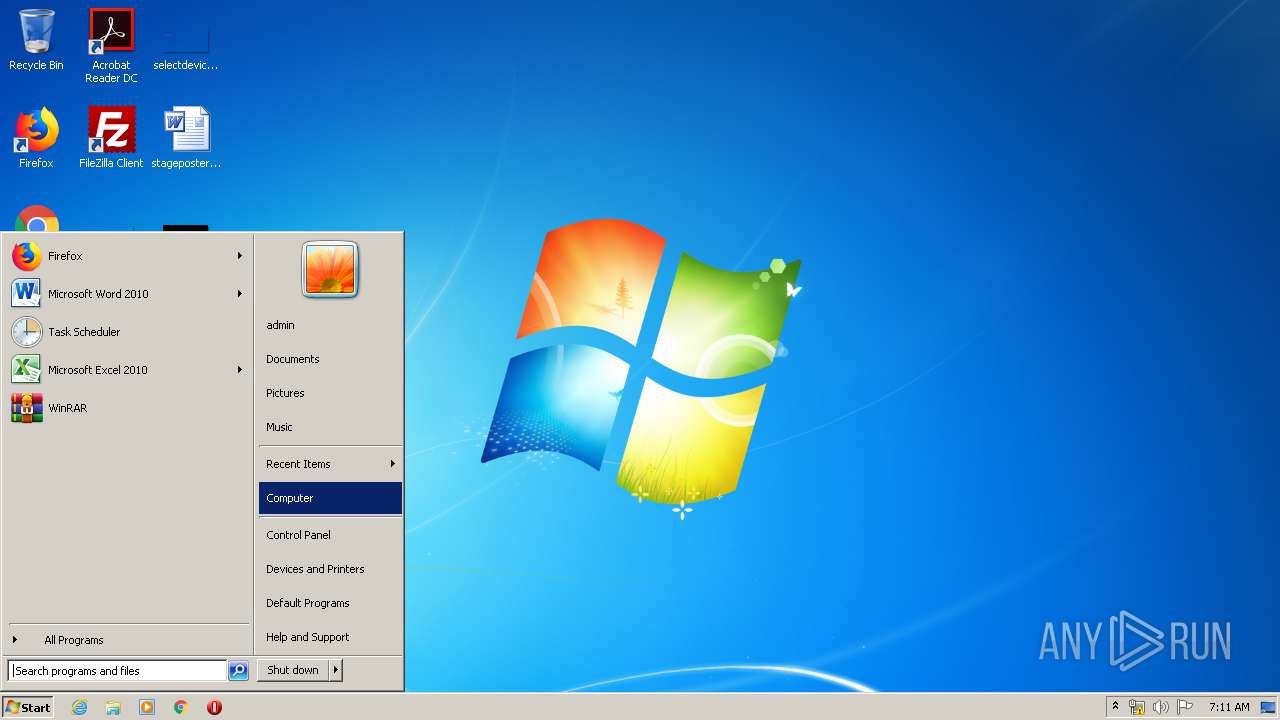Select Computer in Start menu

330,498
